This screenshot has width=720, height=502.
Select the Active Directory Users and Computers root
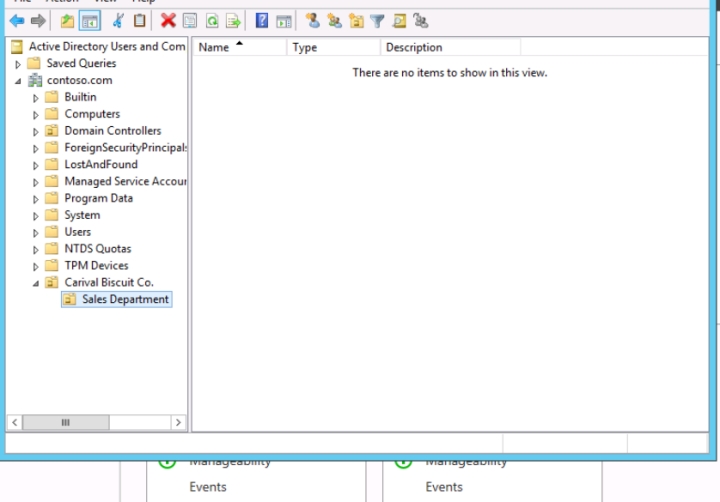[107, 46]
